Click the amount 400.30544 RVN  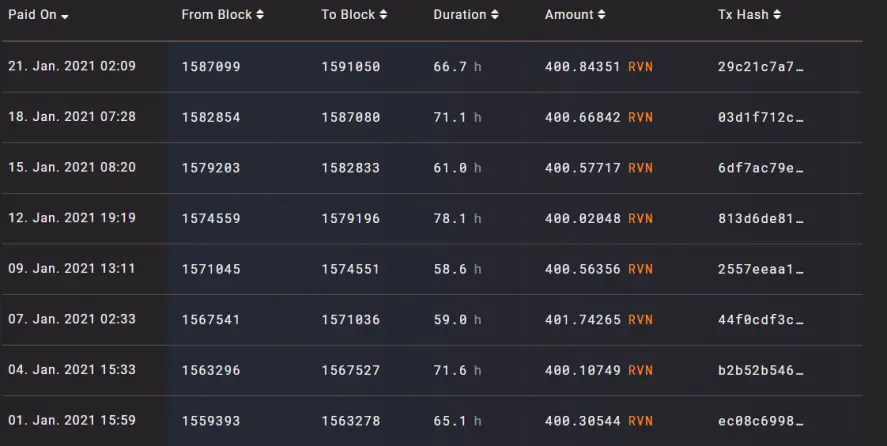(x=599, y=421)
